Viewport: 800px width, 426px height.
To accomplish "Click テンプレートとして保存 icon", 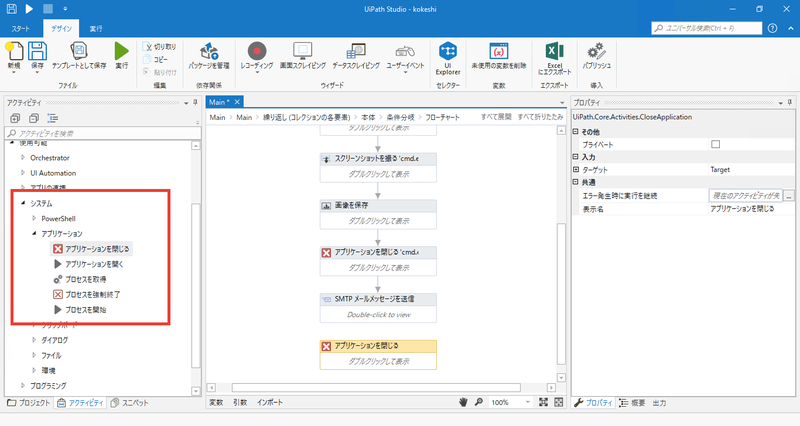I will click(x=79, y=52).
